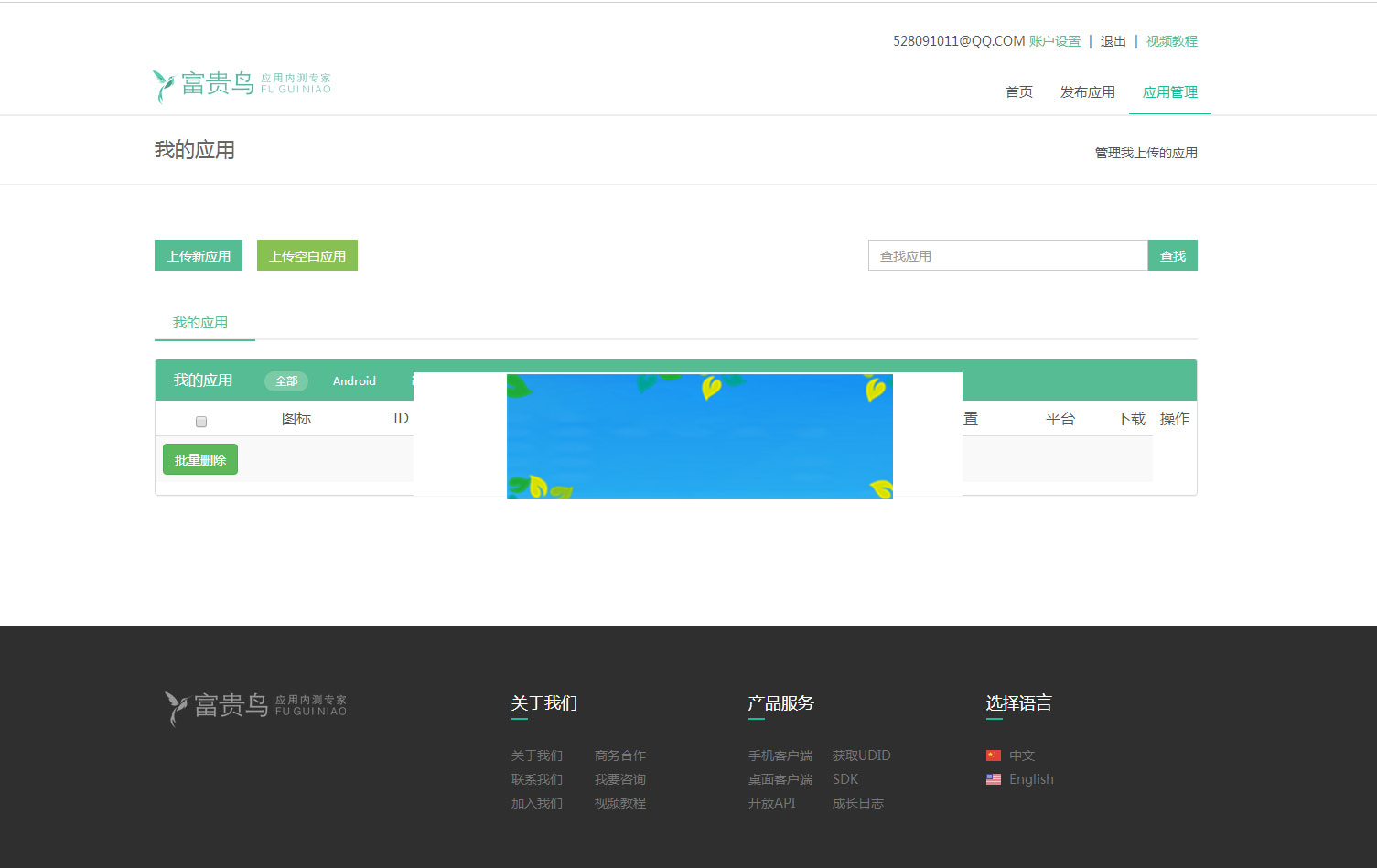This screenshot has height=868, width=1377.
Task: Click the 查找应用 search input field
Action: pos(1006,255)
